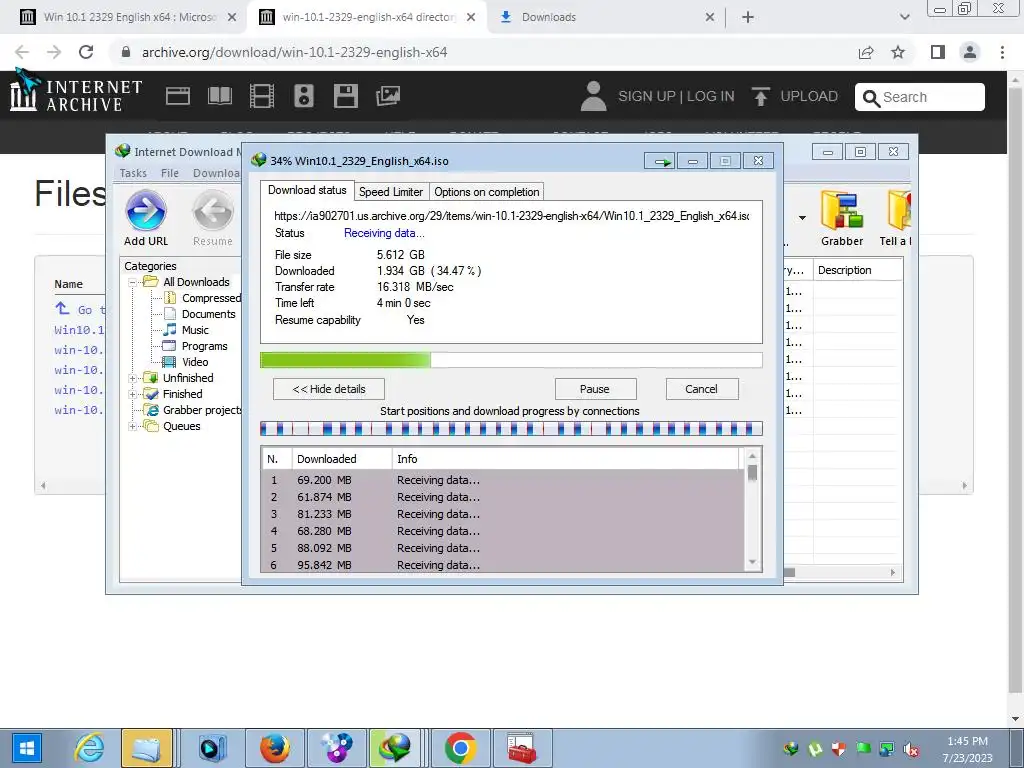Click the Description column header
This screenshot has width=1024, height=768.
pos(857,270)
